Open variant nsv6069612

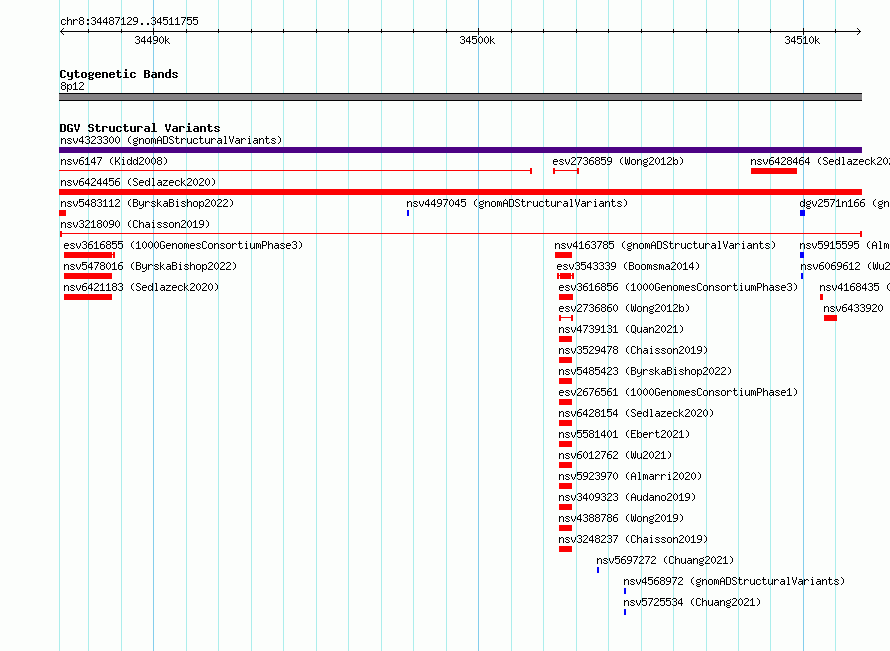point(845,266)
